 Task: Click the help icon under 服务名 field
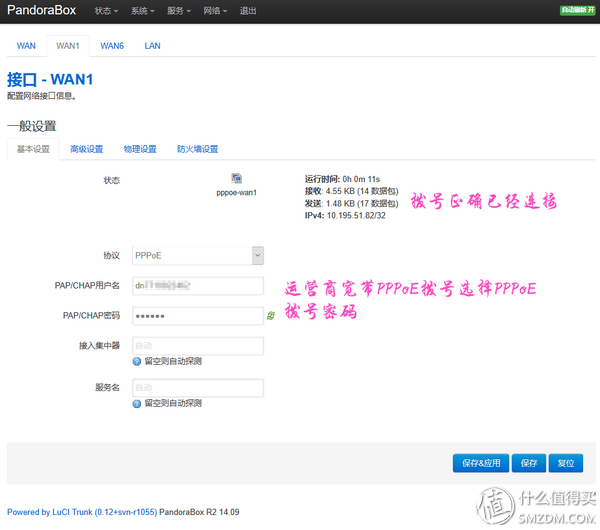pos(137,404)
